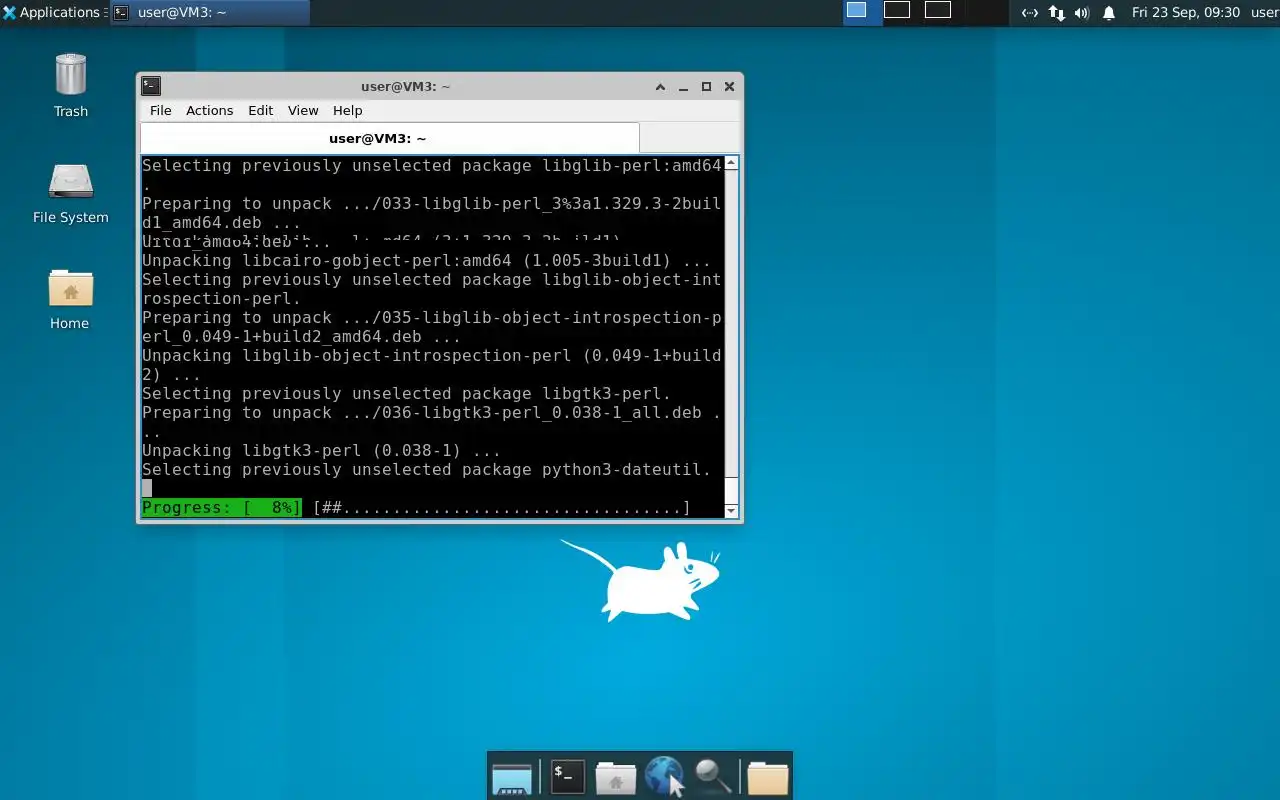Screen dimensions: 1280x800
Task: Open Application Finder magnifier in dock
Action: point(713,776)
